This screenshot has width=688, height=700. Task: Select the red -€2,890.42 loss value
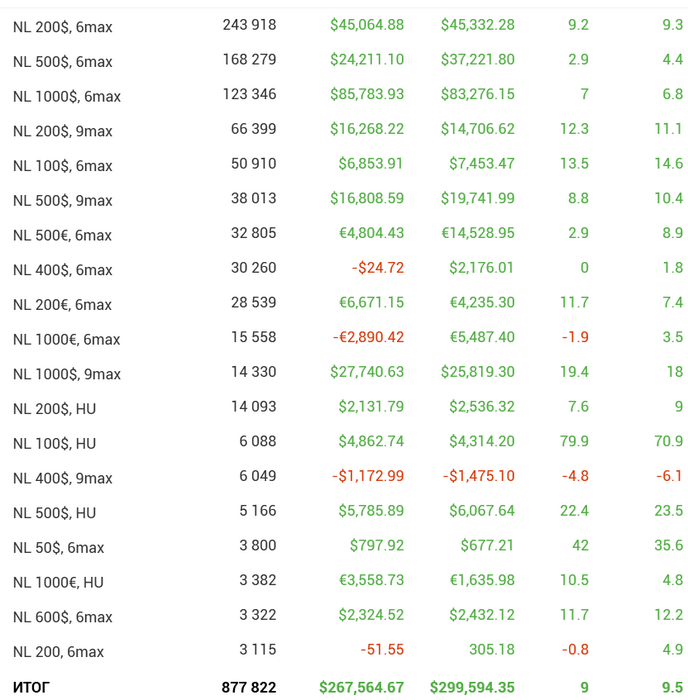point(368,337)
